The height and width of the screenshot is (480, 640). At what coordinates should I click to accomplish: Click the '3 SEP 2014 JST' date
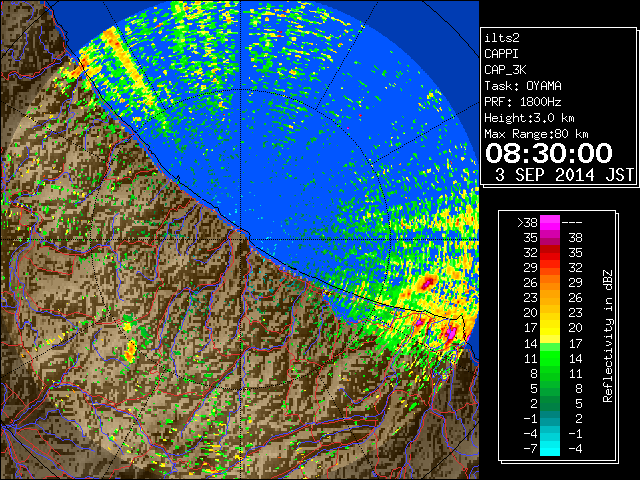pyautogui.click(x=564, y=175)
